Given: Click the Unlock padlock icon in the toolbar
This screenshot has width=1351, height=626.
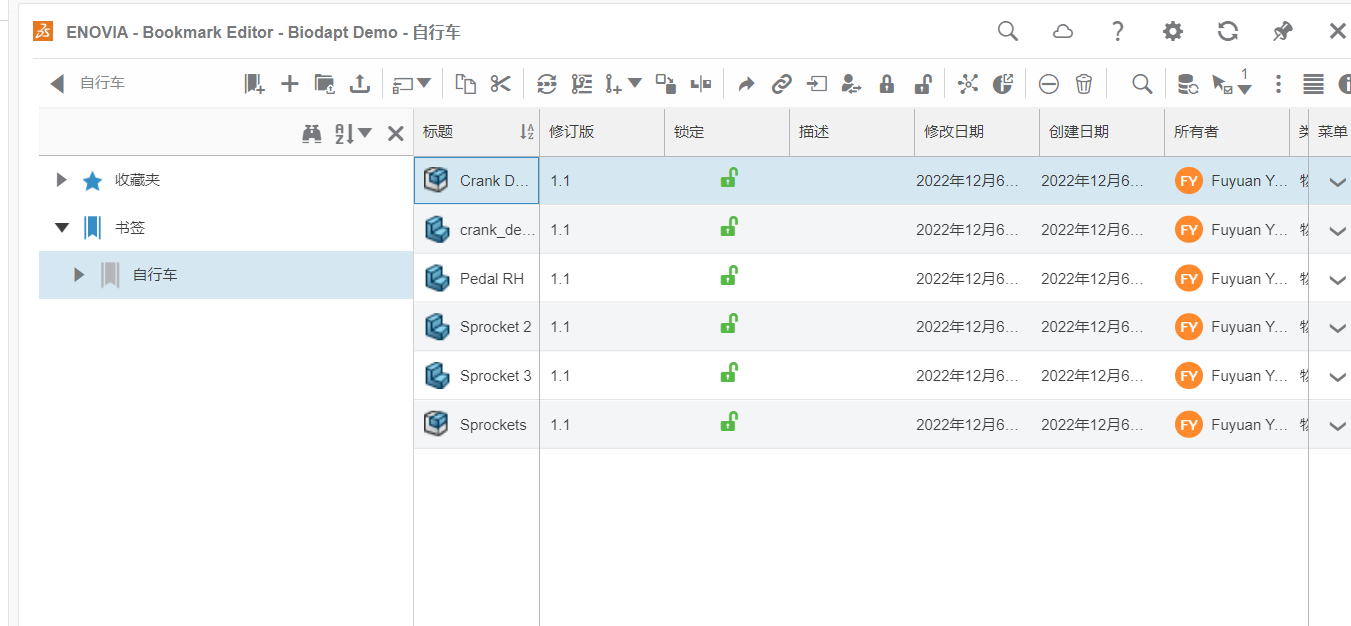Looking at the screenshot, I should coord(922,84).
